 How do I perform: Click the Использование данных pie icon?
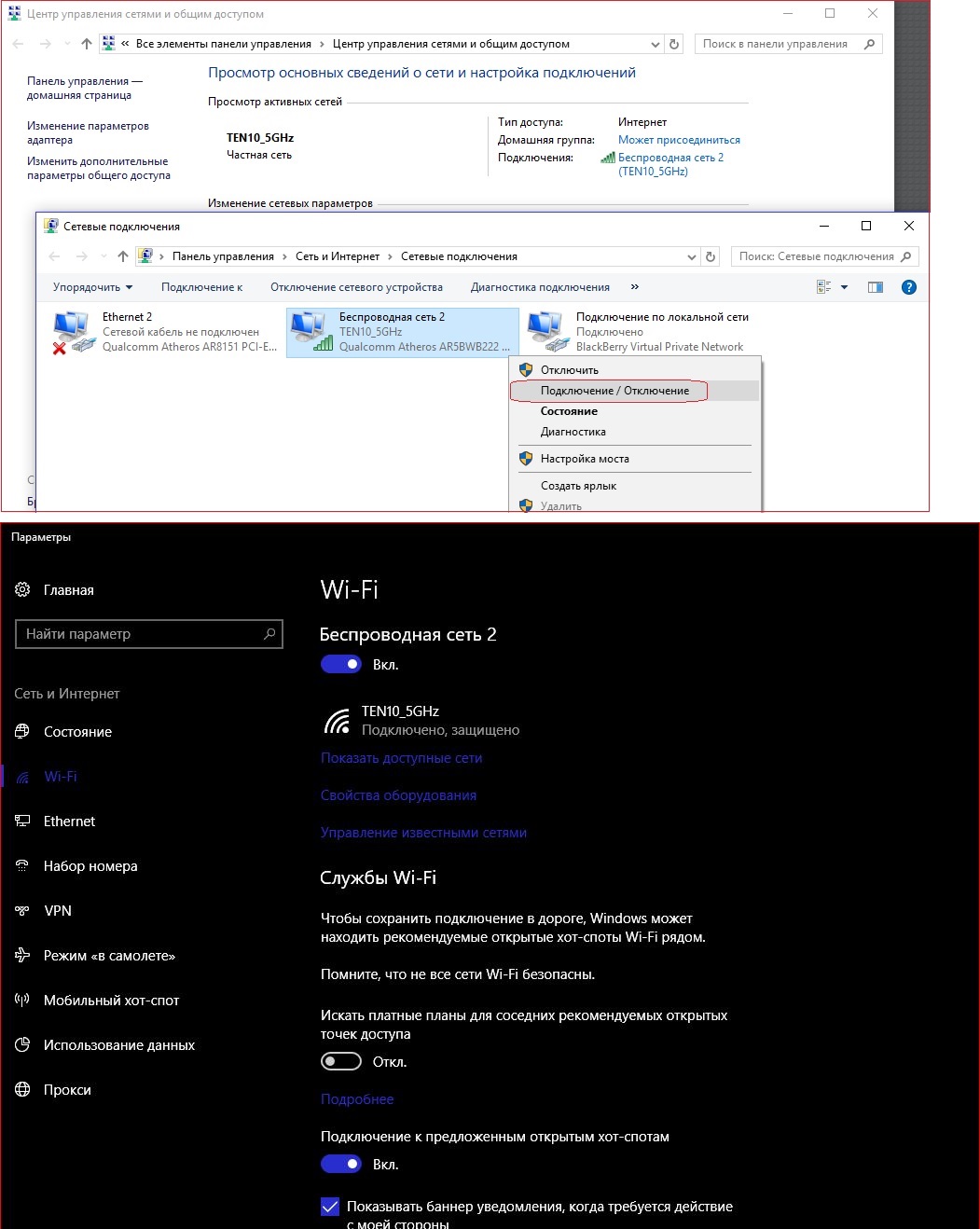tap(22, 1044)
